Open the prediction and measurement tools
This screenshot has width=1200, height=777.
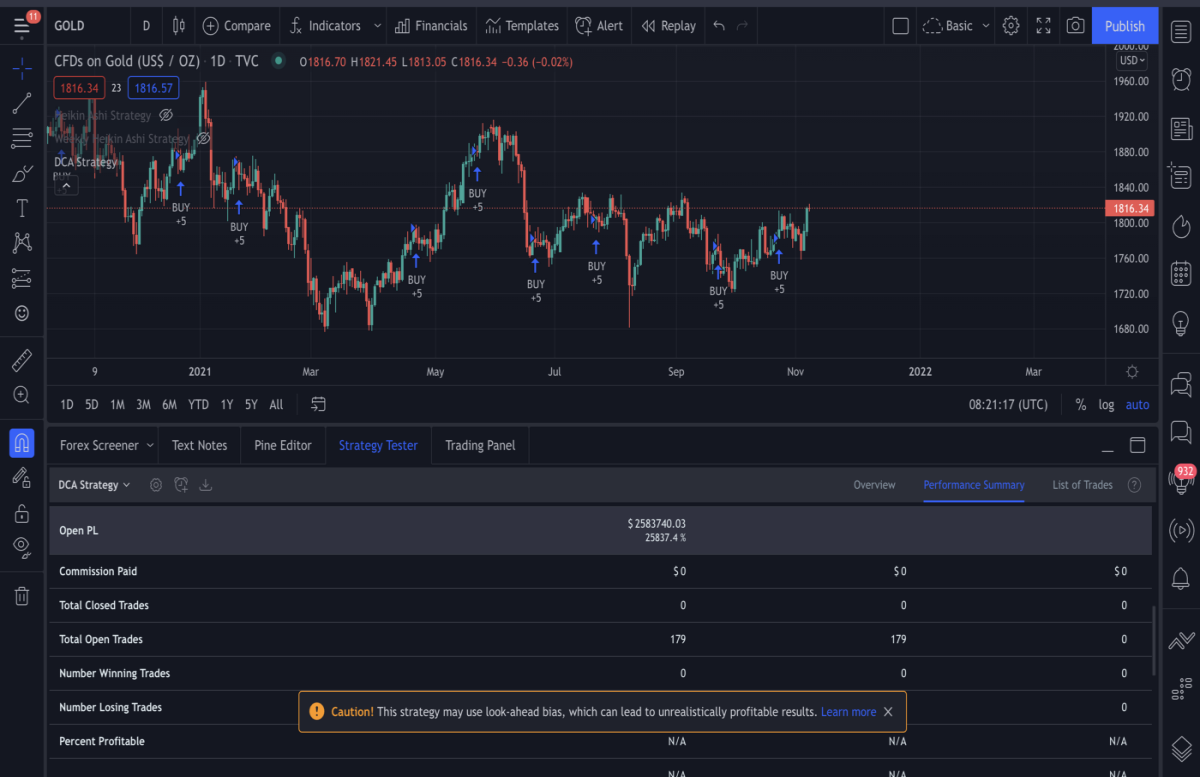click(22, 278)
